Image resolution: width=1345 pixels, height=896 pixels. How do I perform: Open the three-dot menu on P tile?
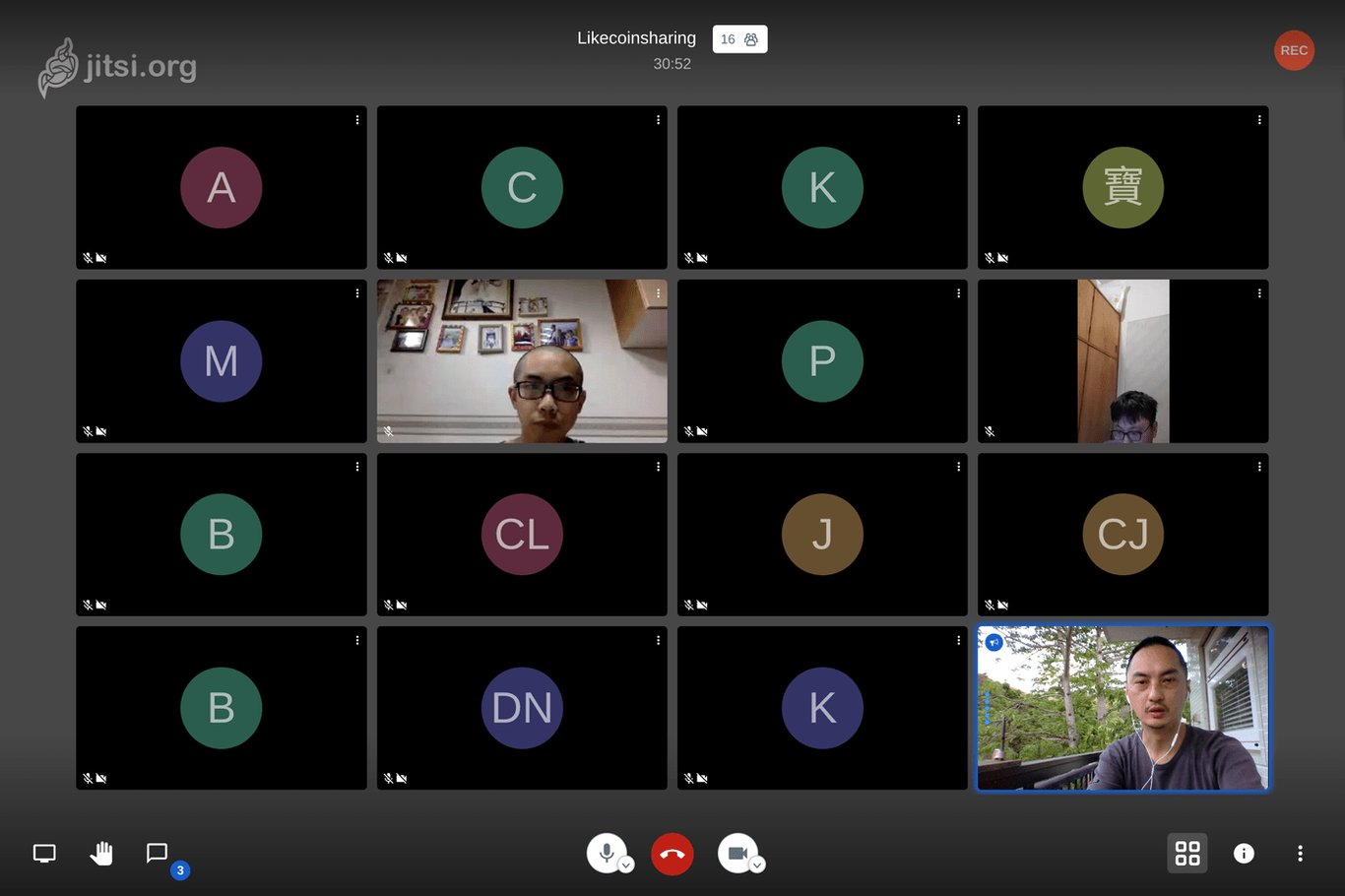coord(959,293)
